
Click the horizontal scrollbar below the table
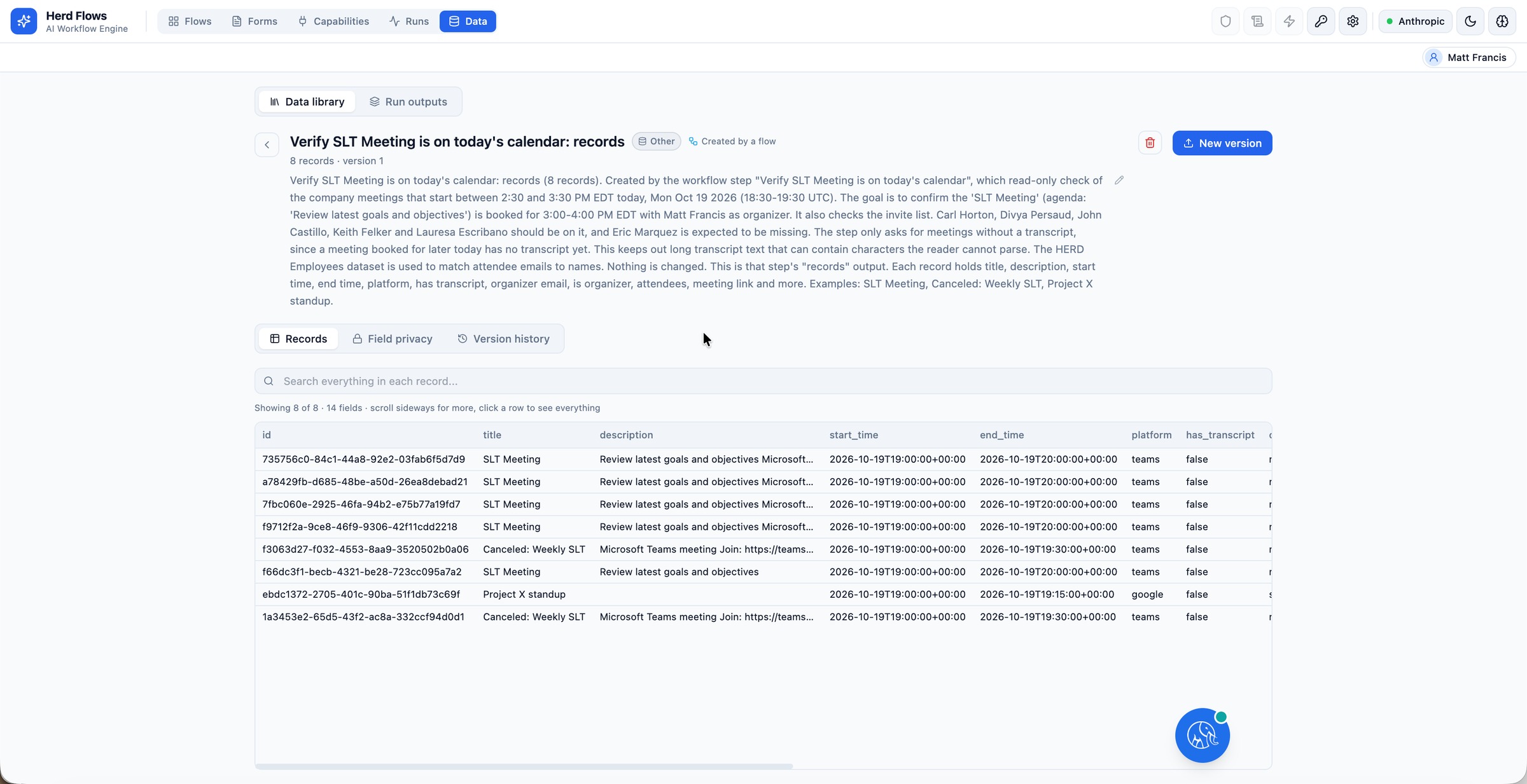click(x=524, y=766)
